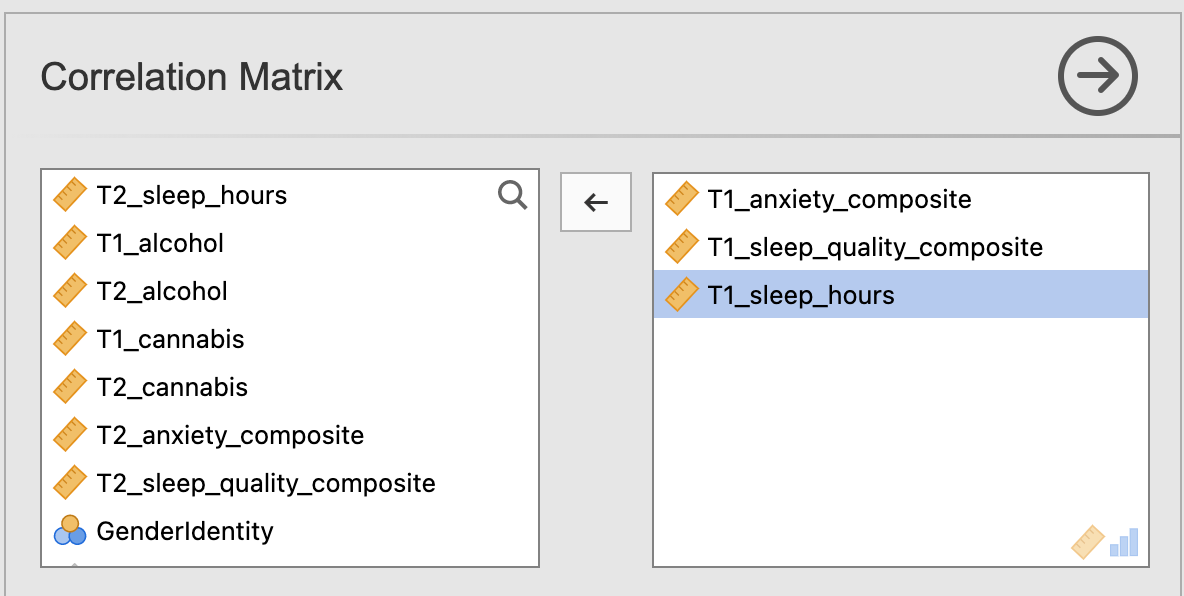Select T1_cannabis in the left list
This screenshot has height=596, width=1184.
pyautogui.click(x=290, y=339)
